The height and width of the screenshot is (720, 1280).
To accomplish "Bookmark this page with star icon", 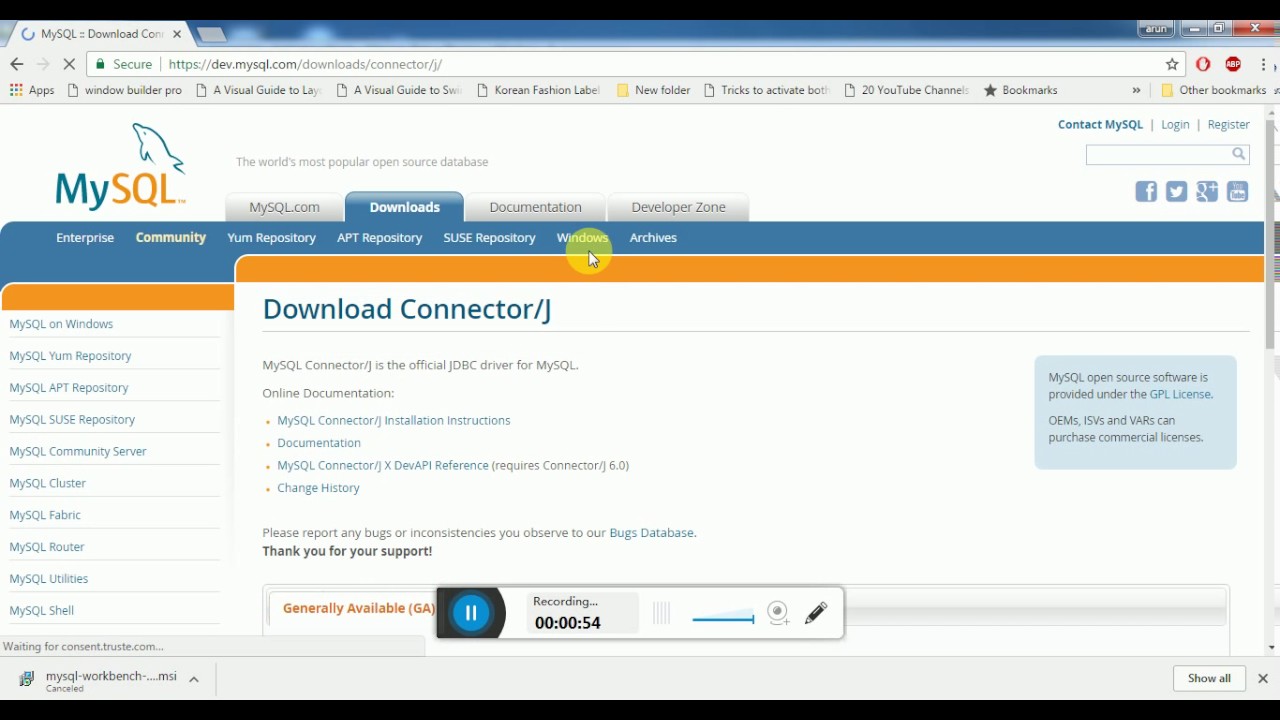I will [x=1172, y=64].
